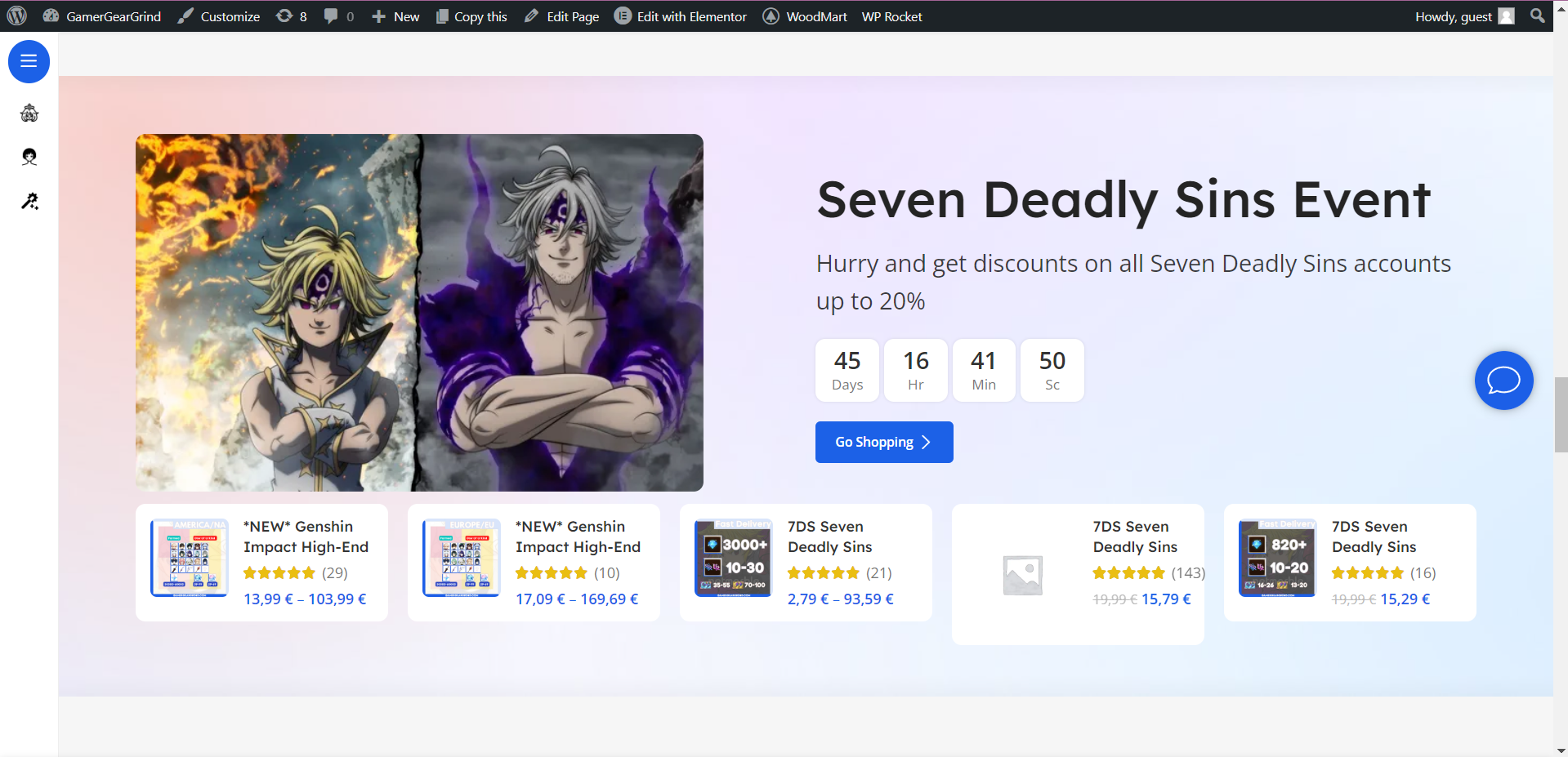
Task: Open Edit with Elementor
Action: tap(681, 16)
